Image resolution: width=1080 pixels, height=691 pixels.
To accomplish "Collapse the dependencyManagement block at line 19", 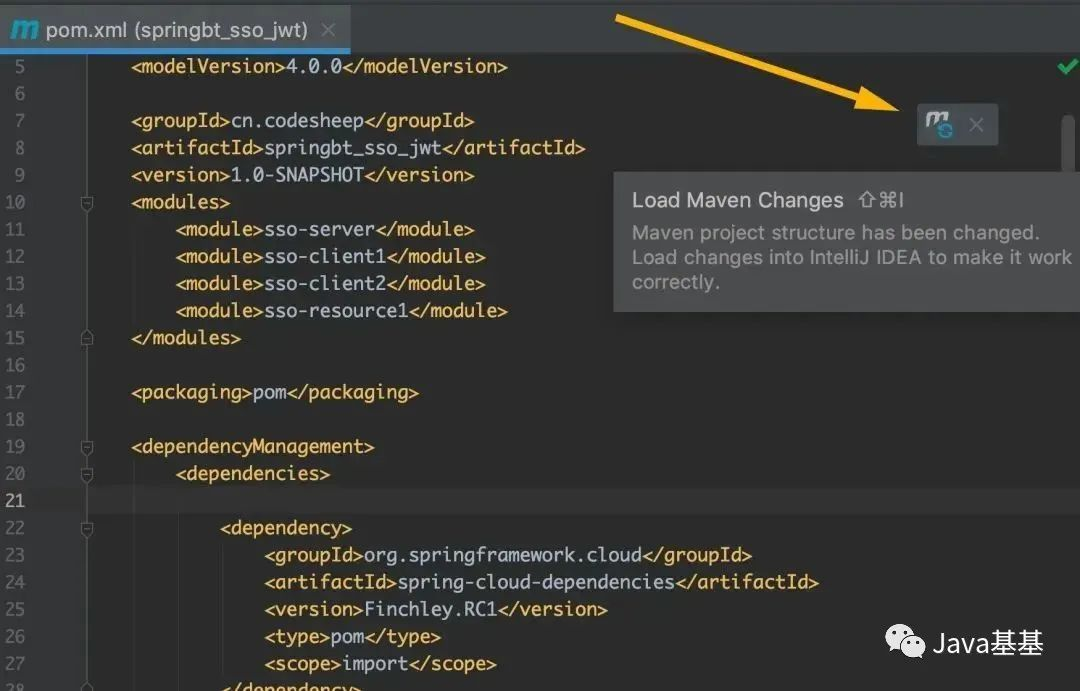I will 87,447.
